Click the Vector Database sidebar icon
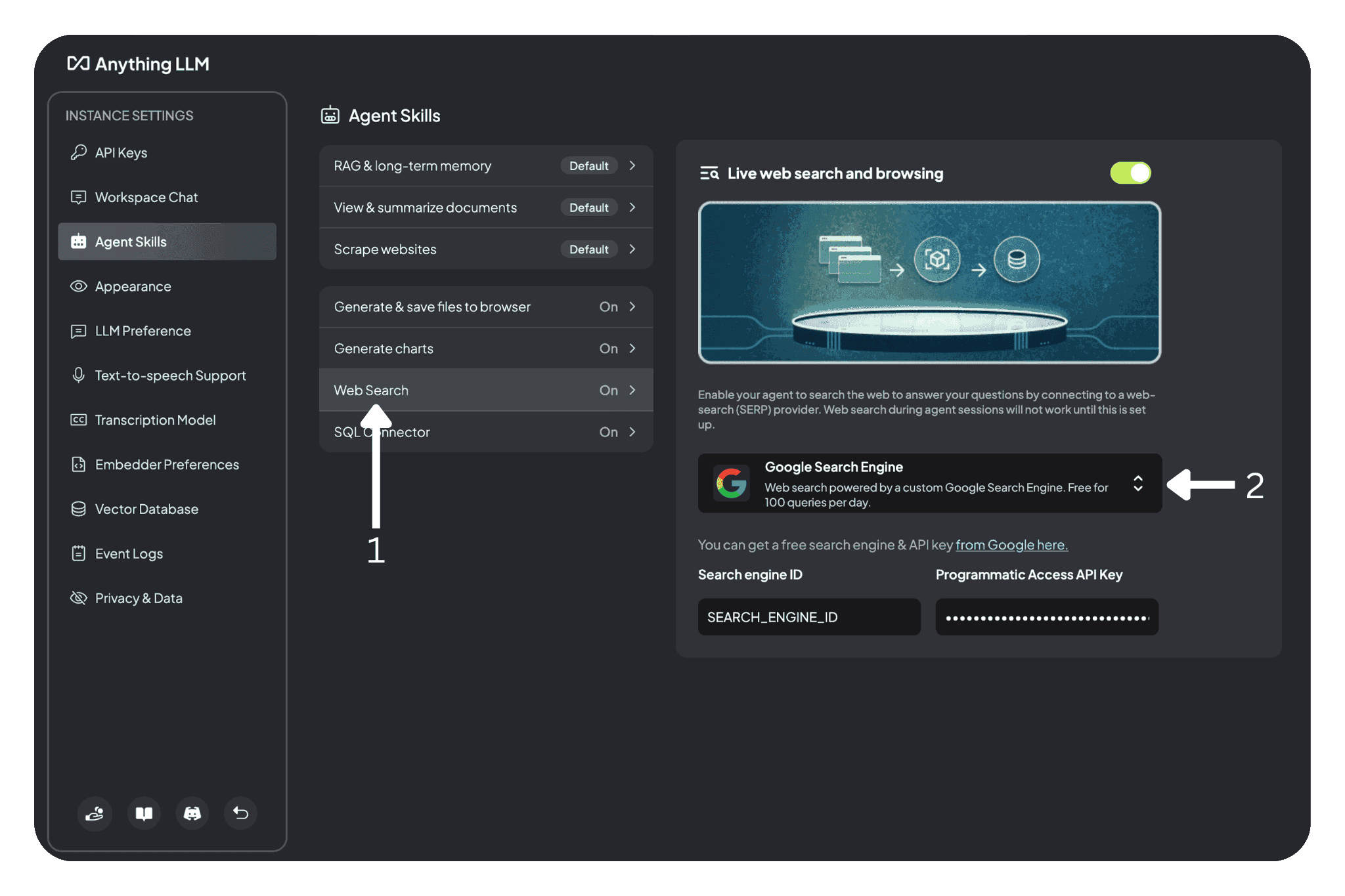 [x=77, y=508]
